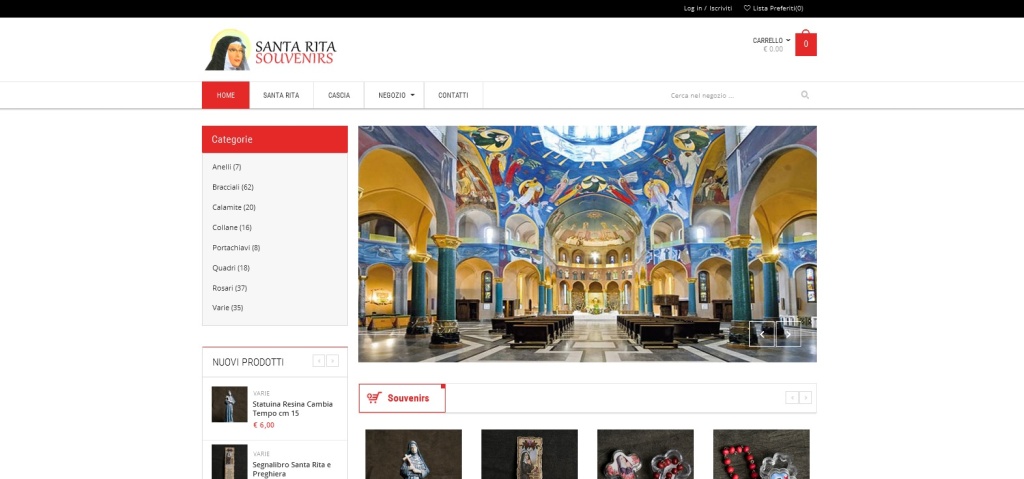
Task: Click the Categorie panel header
Action: tap(274, 139)
